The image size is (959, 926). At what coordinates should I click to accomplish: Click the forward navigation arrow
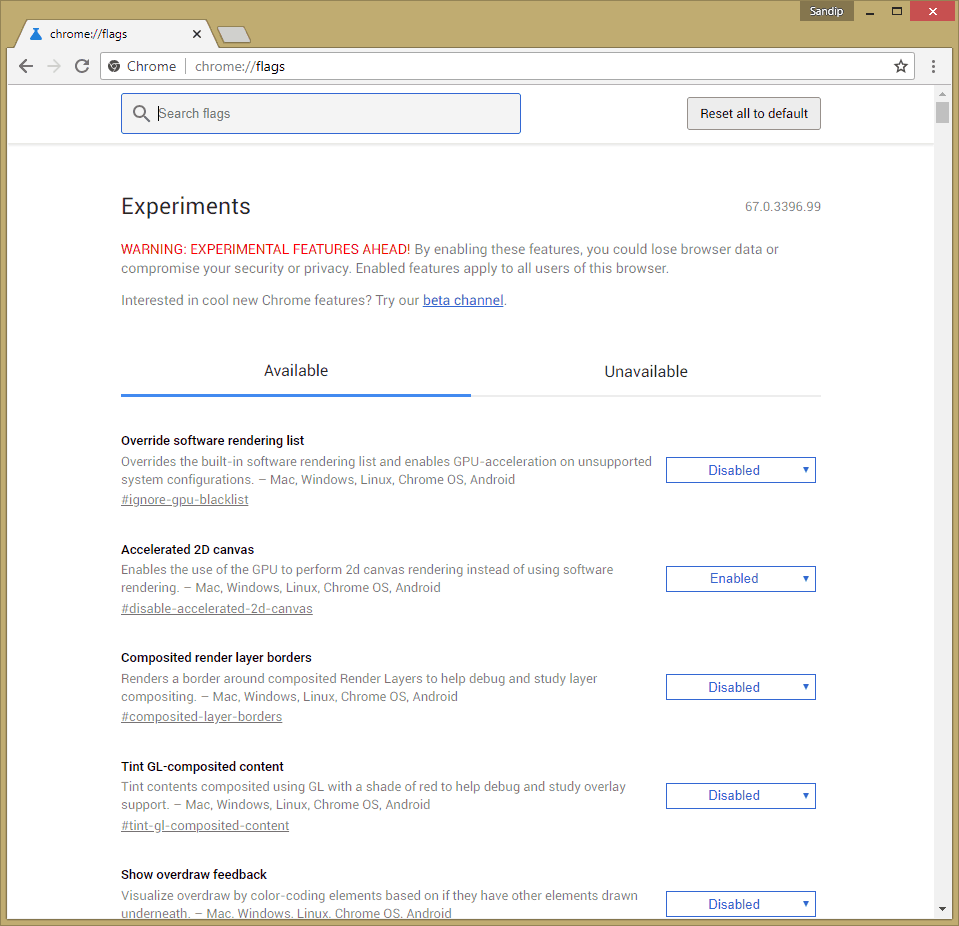(54, 66)
